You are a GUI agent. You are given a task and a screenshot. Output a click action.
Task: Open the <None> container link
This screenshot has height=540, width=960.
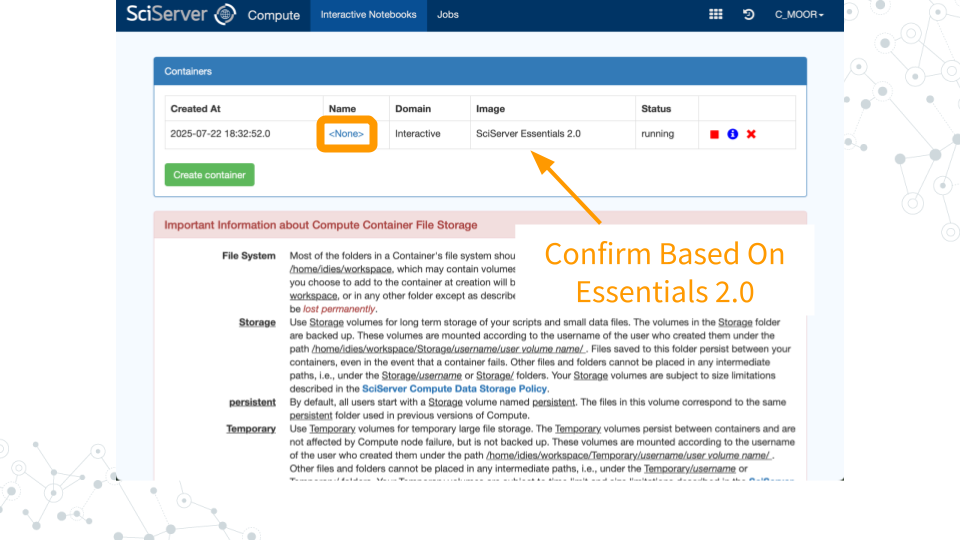pos(346,133)
